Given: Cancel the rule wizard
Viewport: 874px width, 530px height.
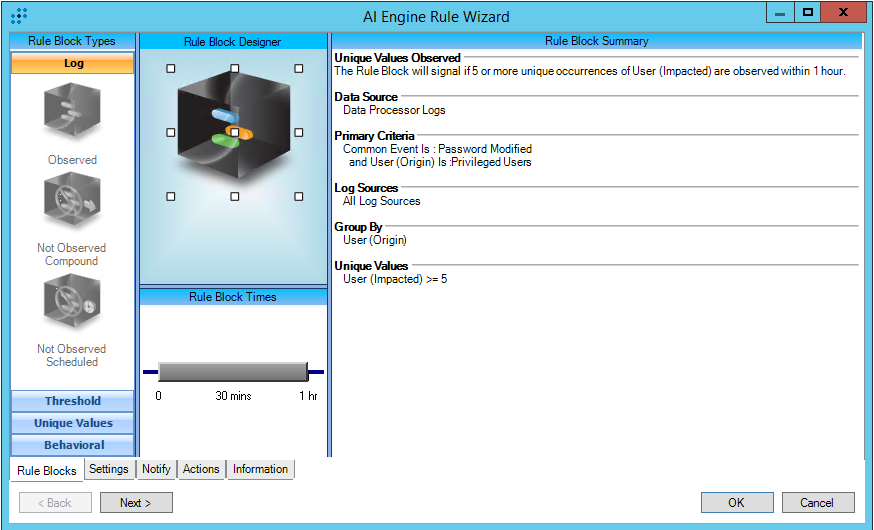Looking at the screenshot, I should pyautogui.click(x=817, y=502).
